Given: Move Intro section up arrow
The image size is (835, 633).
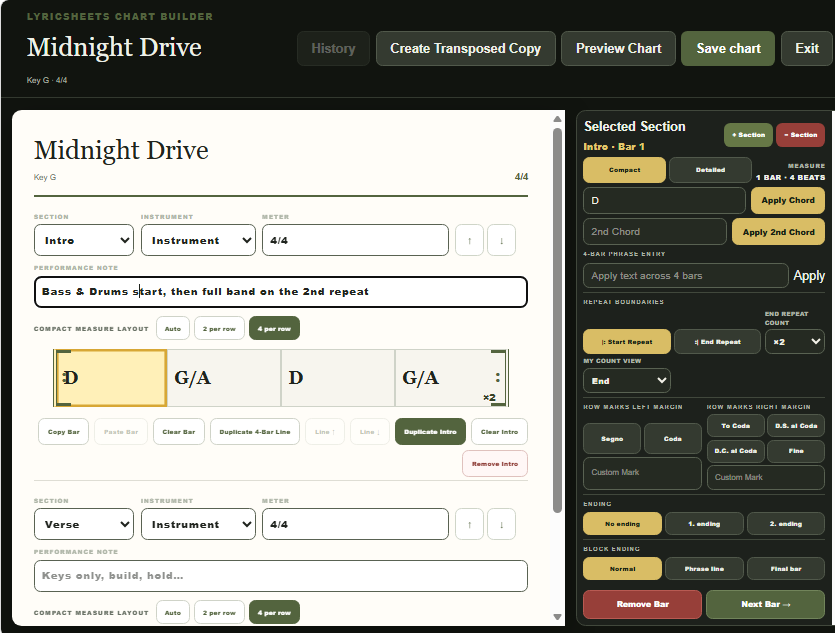Looking at the screenshot, I should (x=469, y=240).
